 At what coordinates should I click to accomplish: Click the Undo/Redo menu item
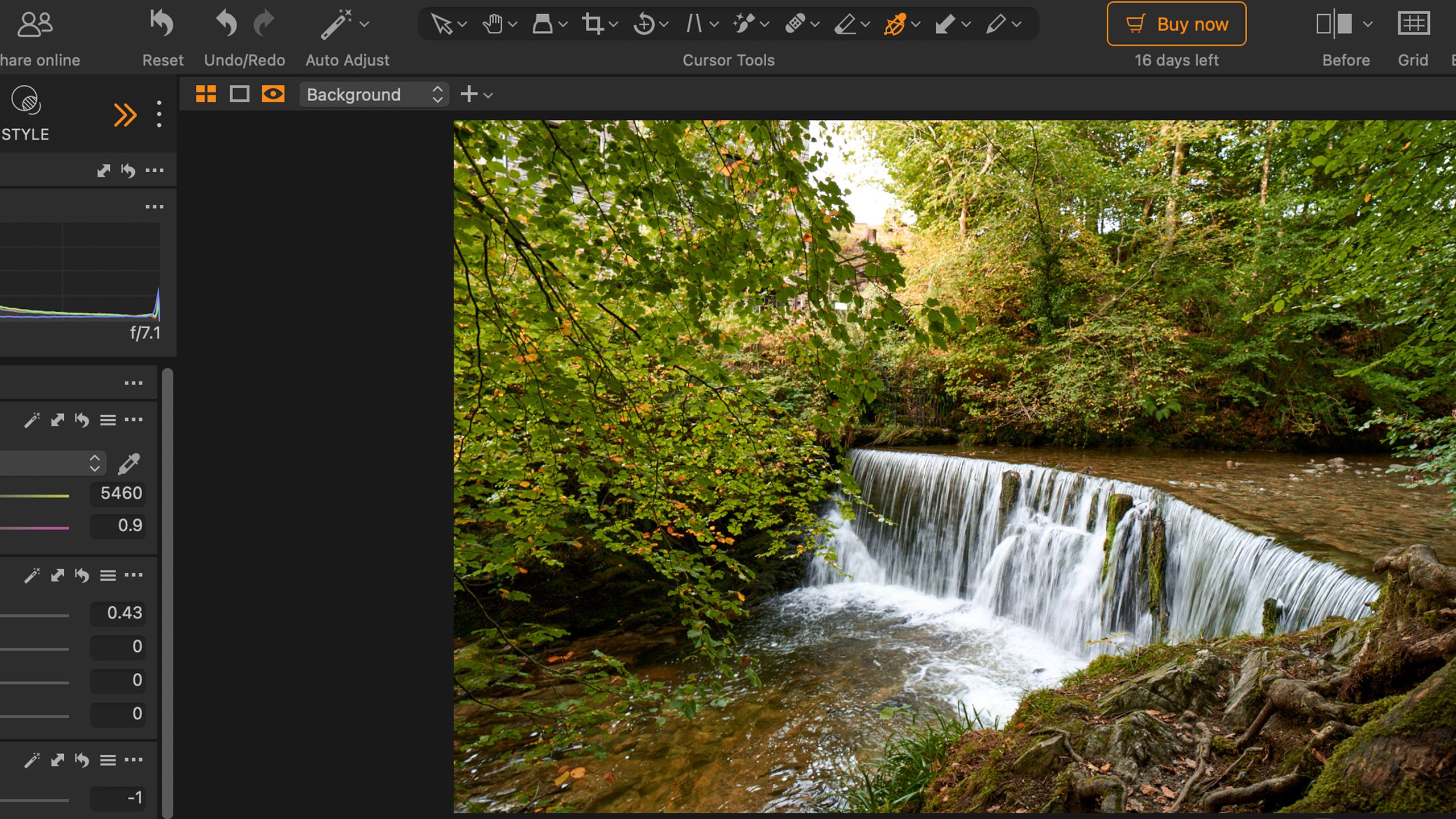point(245,60)
